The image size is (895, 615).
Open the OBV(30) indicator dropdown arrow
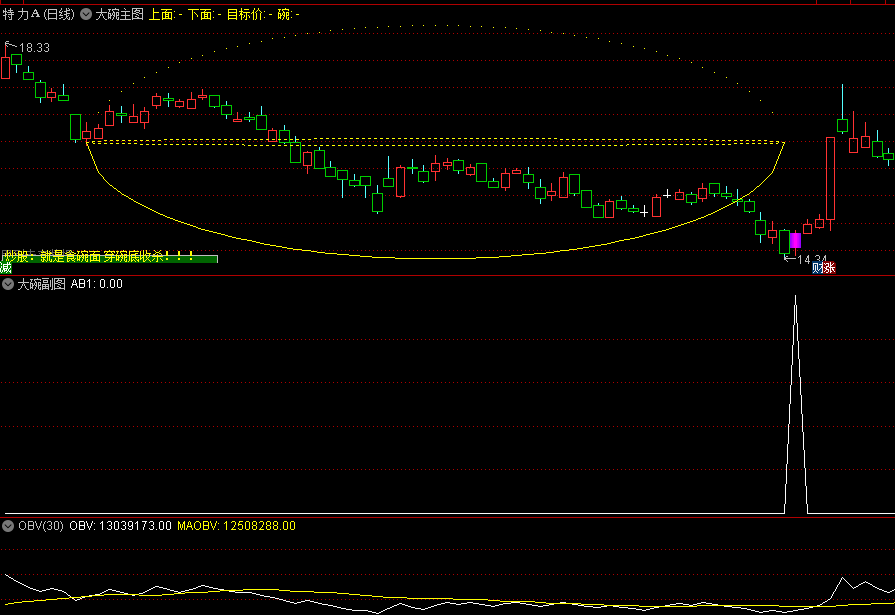pos(7,526)
